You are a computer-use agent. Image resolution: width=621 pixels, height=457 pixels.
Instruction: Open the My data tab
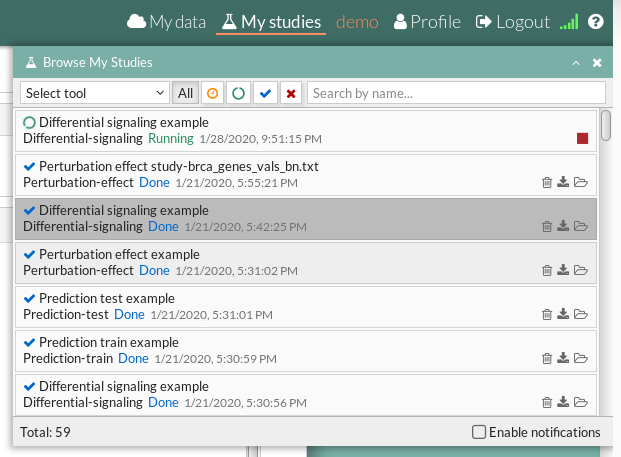(166, 22)
